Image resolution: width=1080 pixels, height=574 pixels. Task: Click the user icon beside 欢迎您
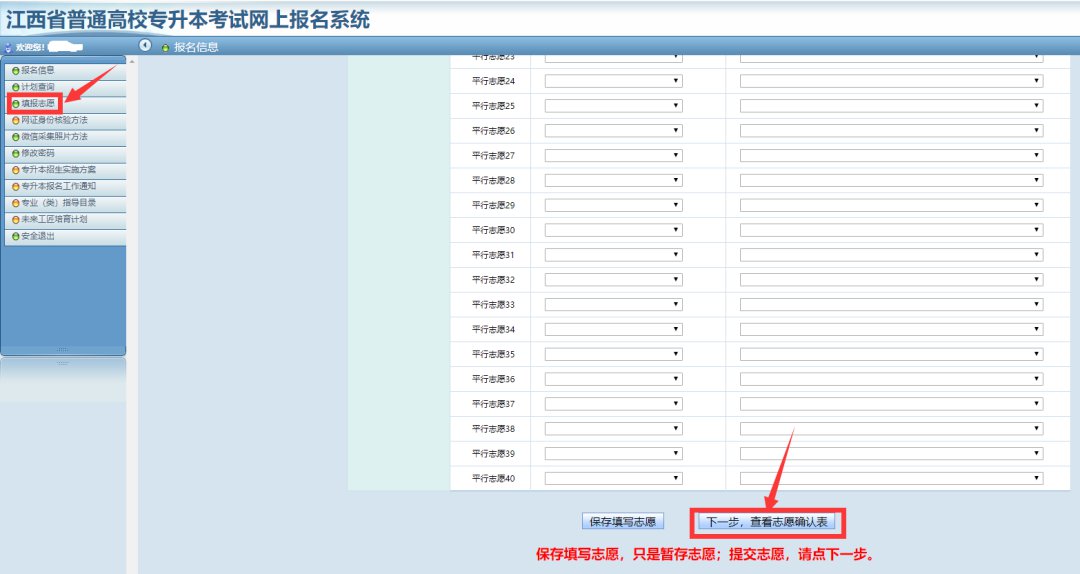(8, 48)
